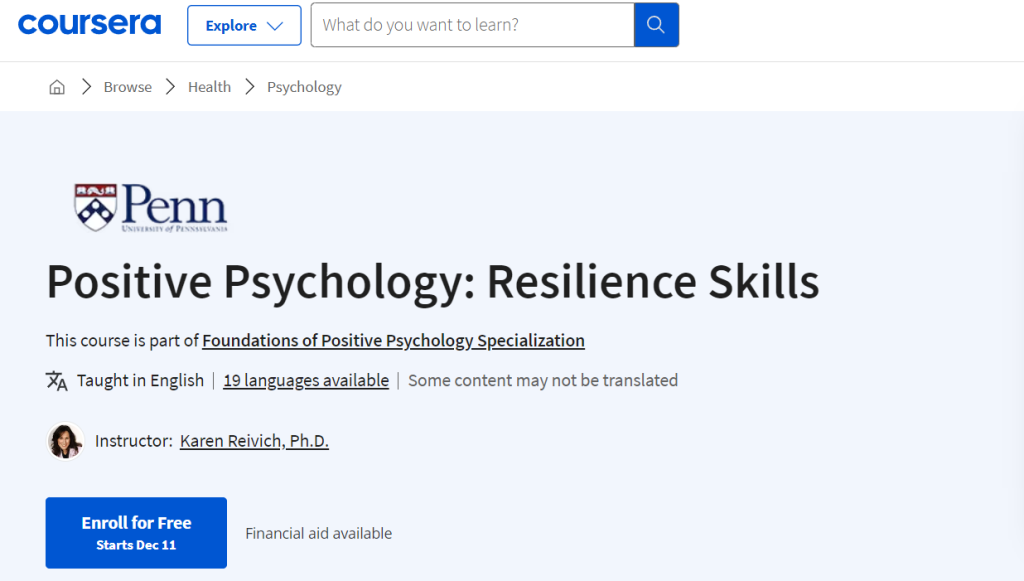Click 'Financial aid available' text
This screenshot has width=1024, height=581.
(319, 533)
